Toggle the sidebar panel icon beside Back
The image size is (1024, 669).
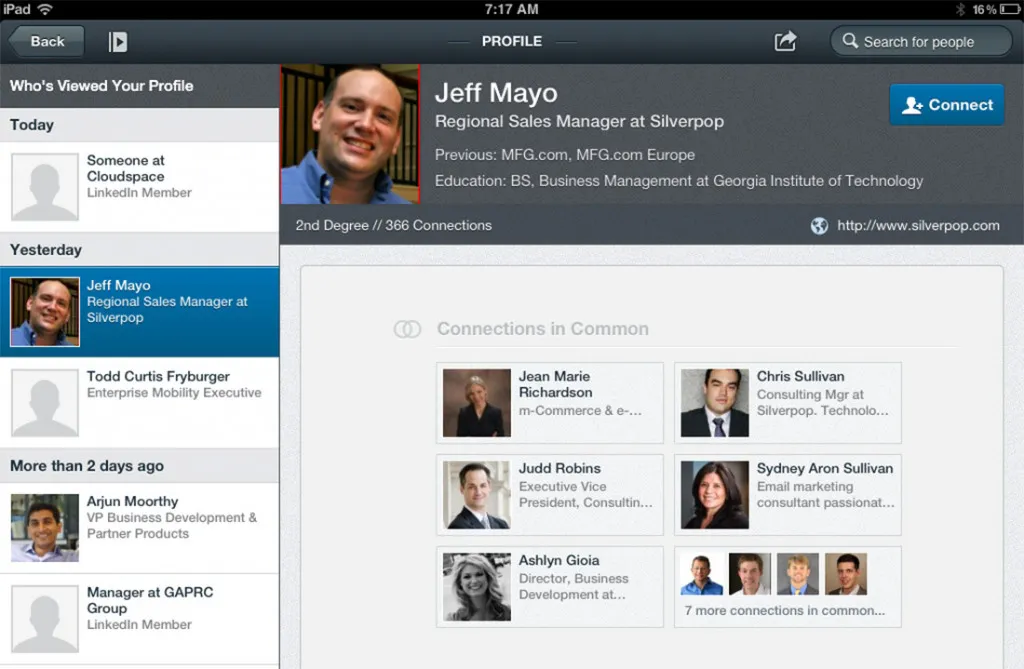[117, 41]
